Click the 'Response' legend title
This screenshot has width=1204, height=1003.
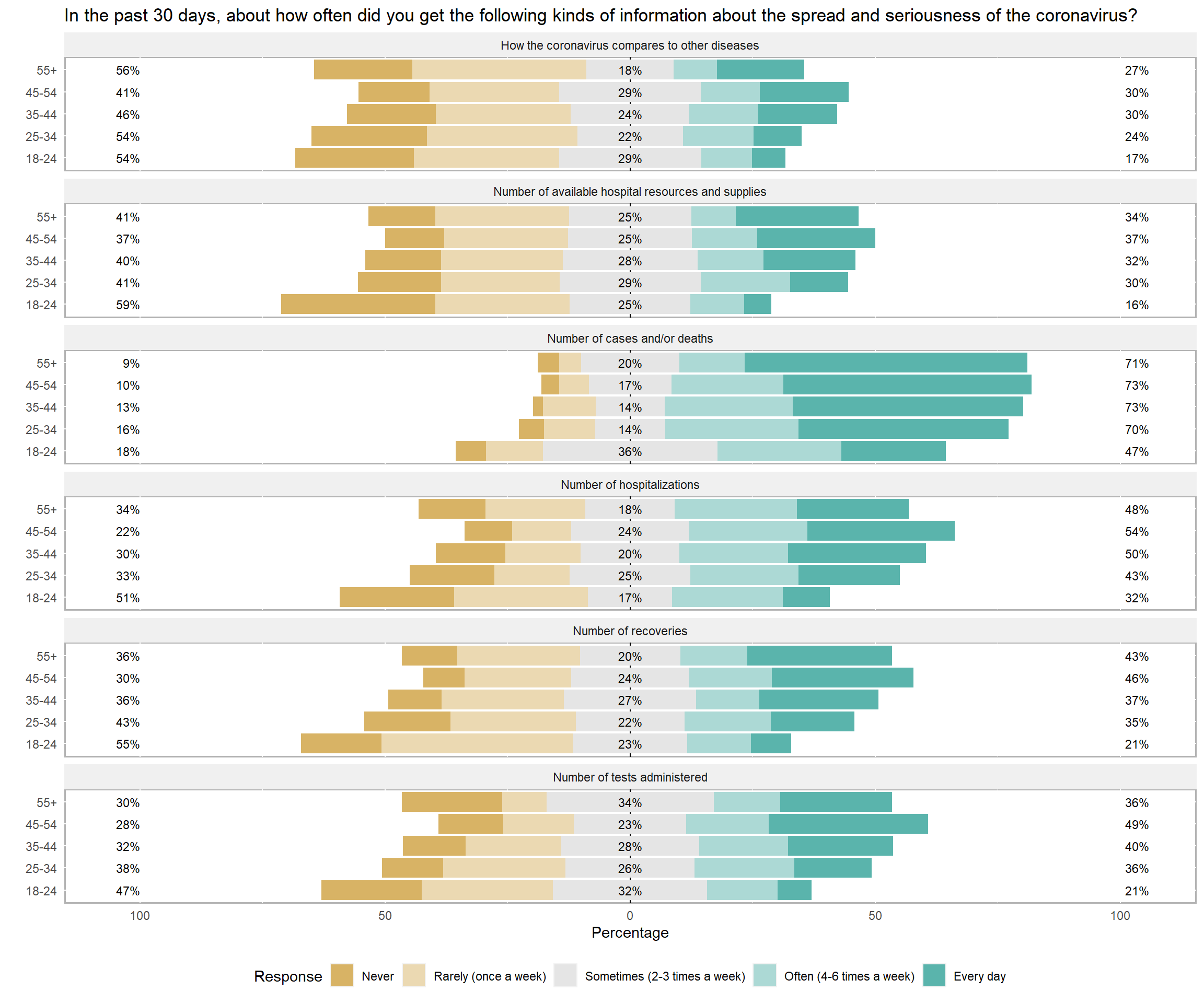(x=288, y=976)
